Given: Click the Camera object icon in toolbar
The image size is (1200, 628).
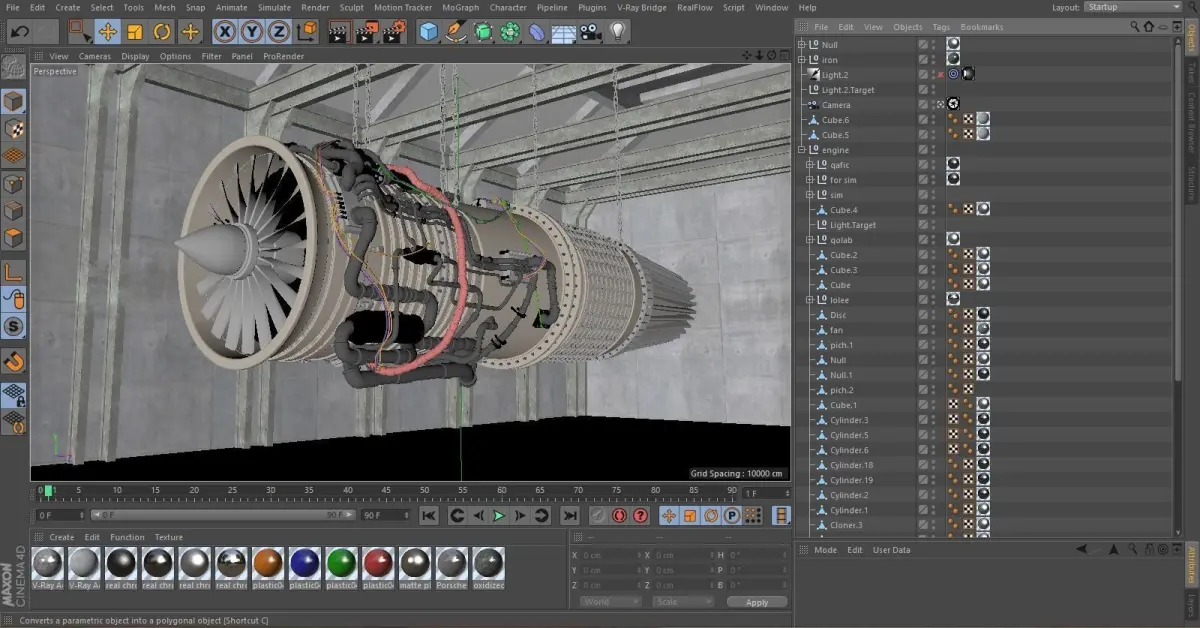Looking at the screenshot, I should (x=591, y=32).
